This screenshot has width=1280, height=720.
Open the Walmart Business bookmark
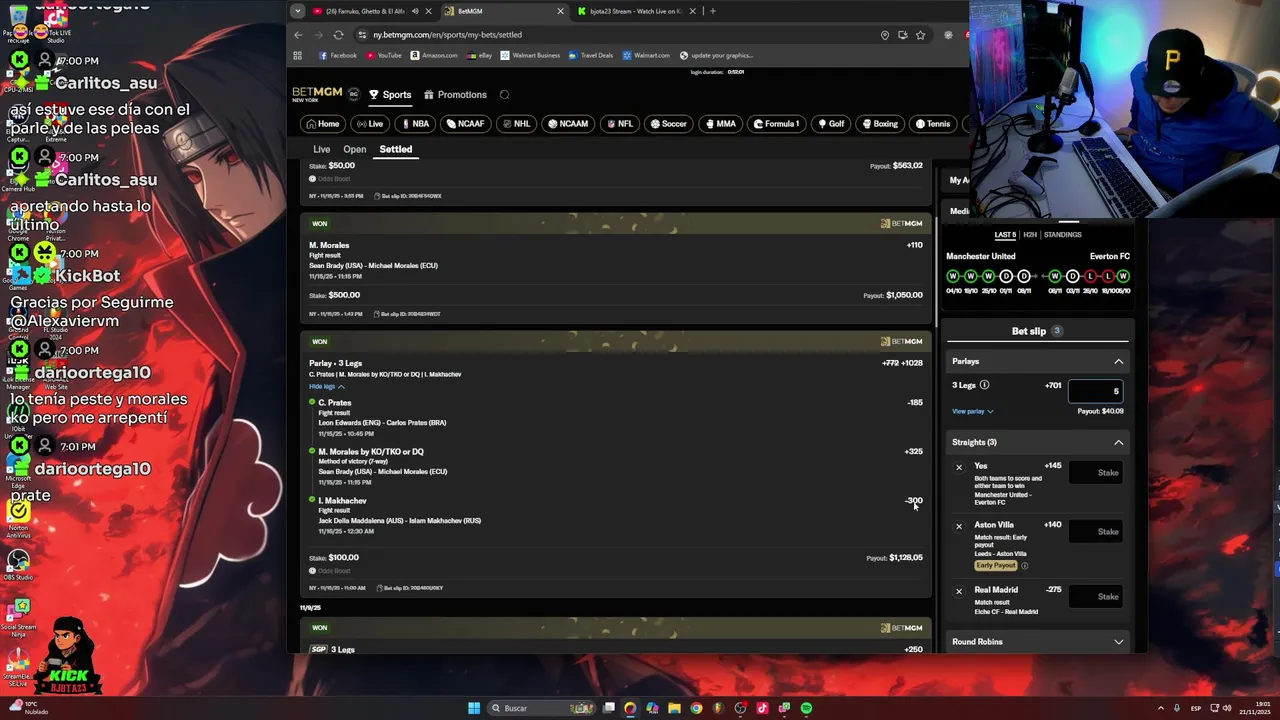pyautogui.click(x=530, y=56)
